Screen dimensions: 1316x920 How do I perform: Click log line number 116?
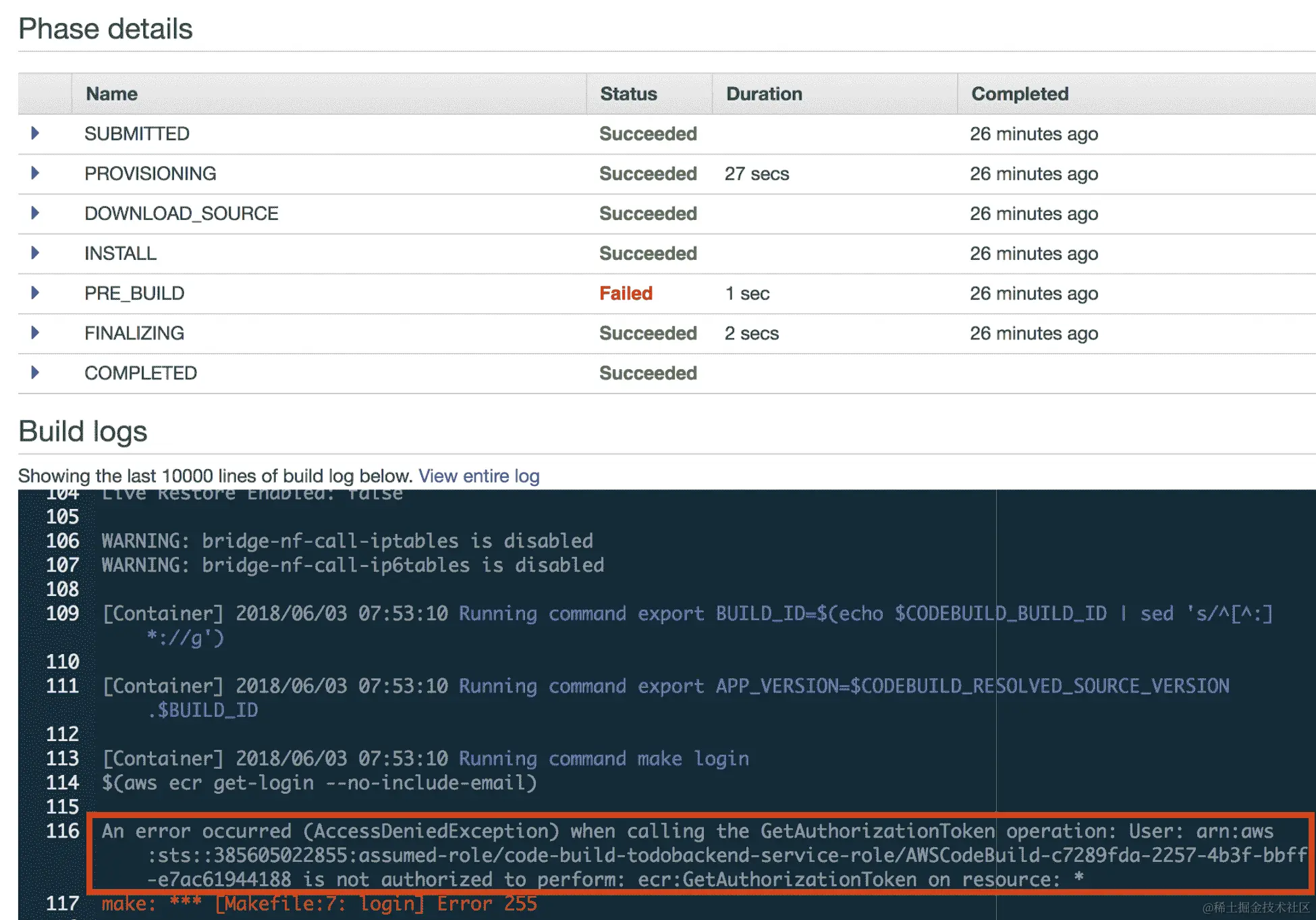[x=62, y=832]
